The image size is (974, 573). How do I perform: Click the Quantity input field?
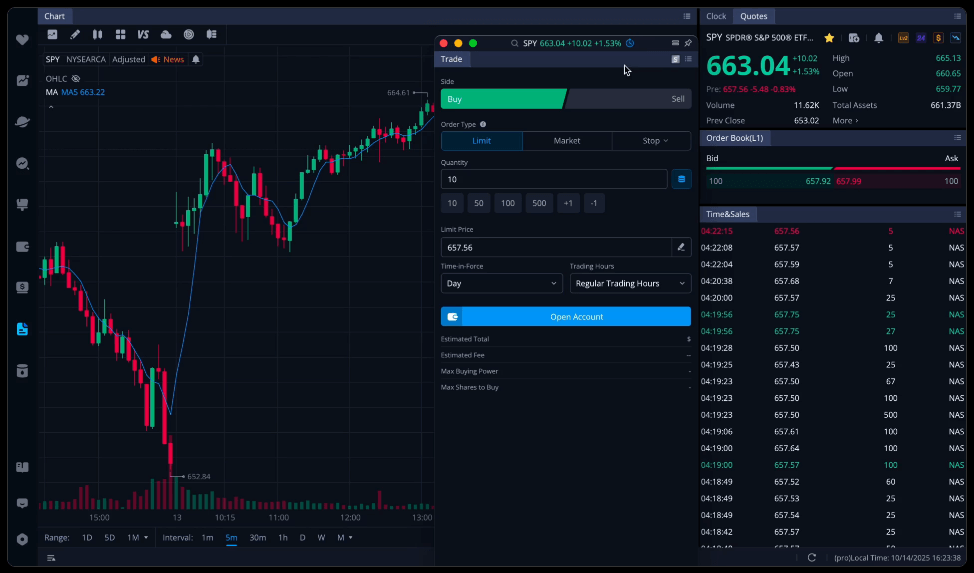[553, 179]
